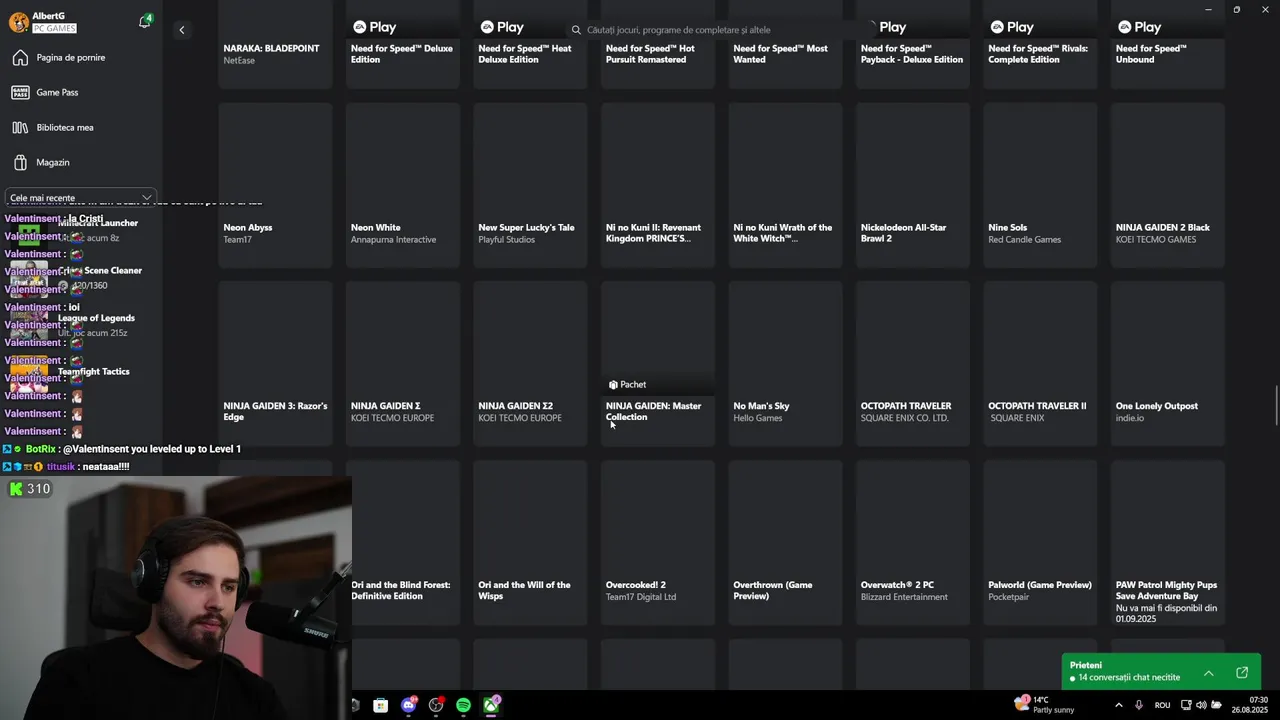Image resolution: width=1280 pixels, height=720 pixels.
Task: Open NINJA GAIDEN 3: Razor's Edge card
Action: (x=275, y=364)
